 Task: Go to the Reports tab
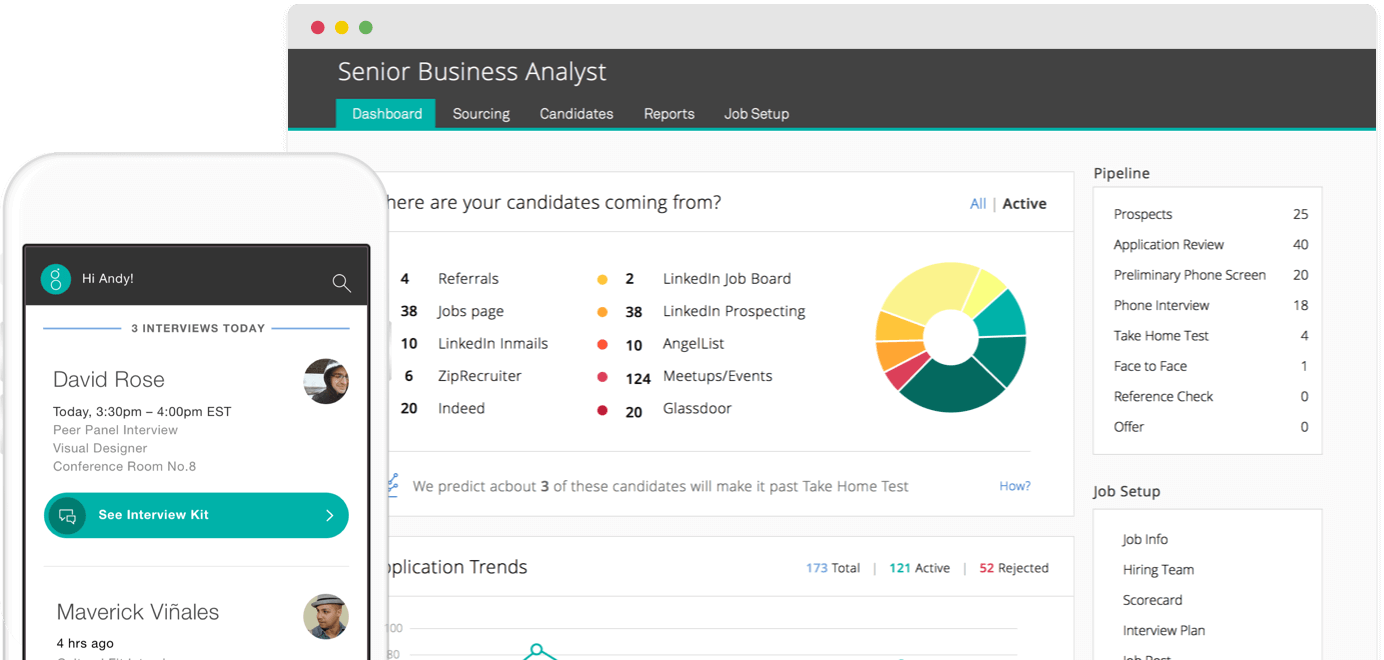pos(669,114)
